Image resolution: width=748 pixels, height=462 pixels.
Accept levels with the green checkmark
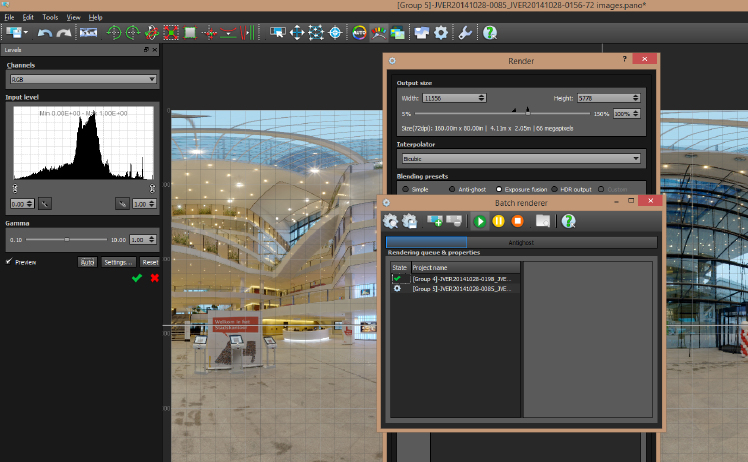coord(137,278)
